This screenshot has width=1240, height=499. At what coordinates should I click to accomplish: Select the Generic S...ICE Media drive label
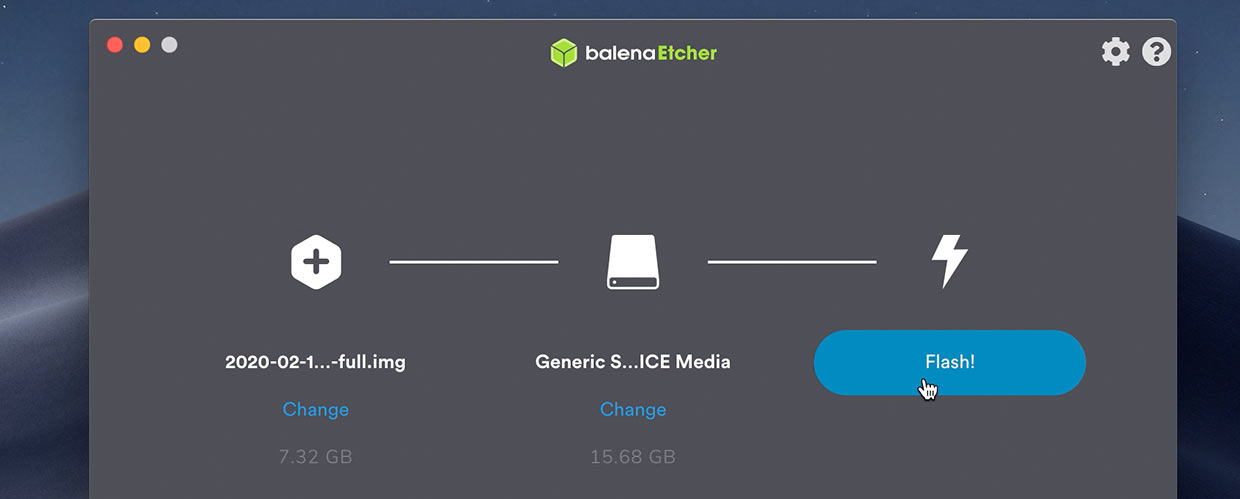(633, 362)
